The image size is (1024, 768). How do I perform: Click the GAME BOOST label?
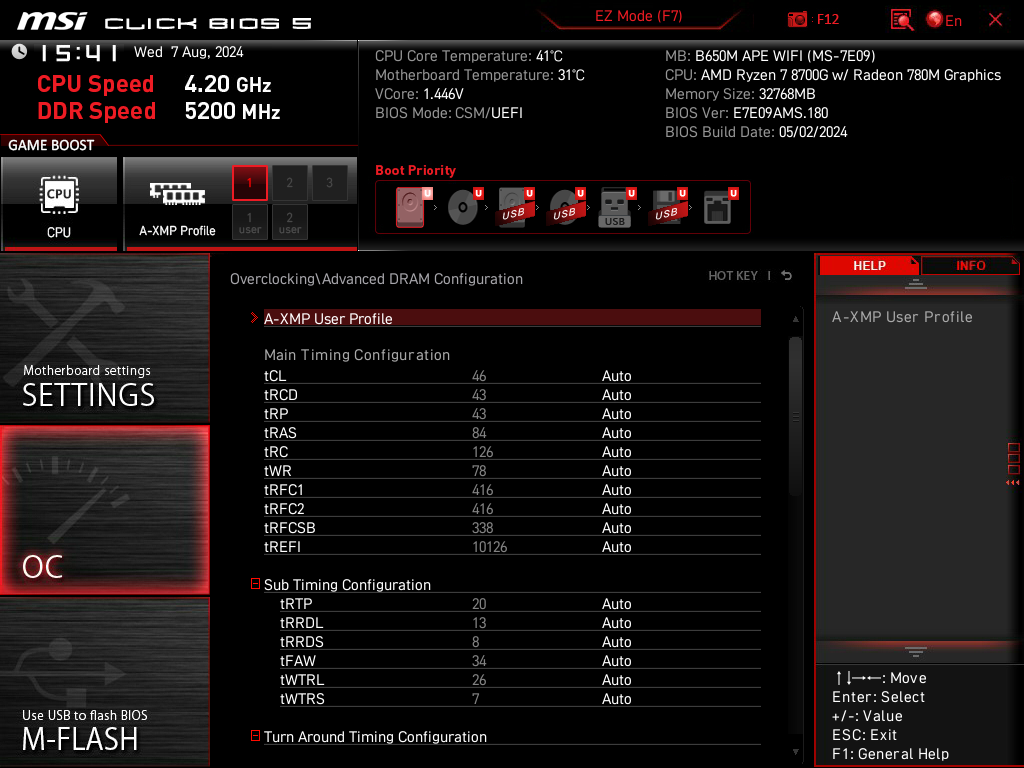(x=51, y=145)
